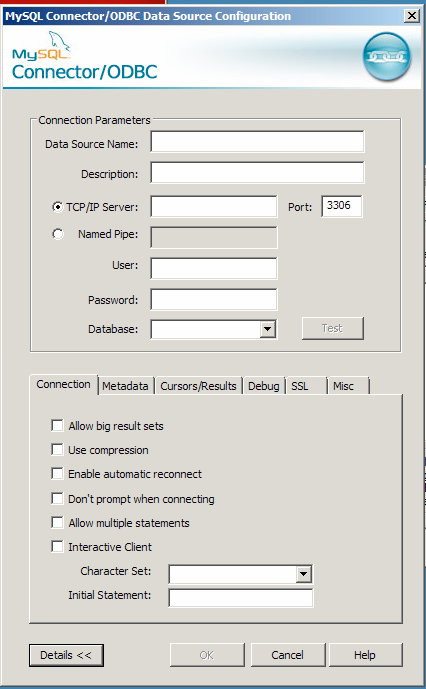426x689 pixels.
Task: Focus the Password field
Action: pyautogui.click(x=214, y=300)
